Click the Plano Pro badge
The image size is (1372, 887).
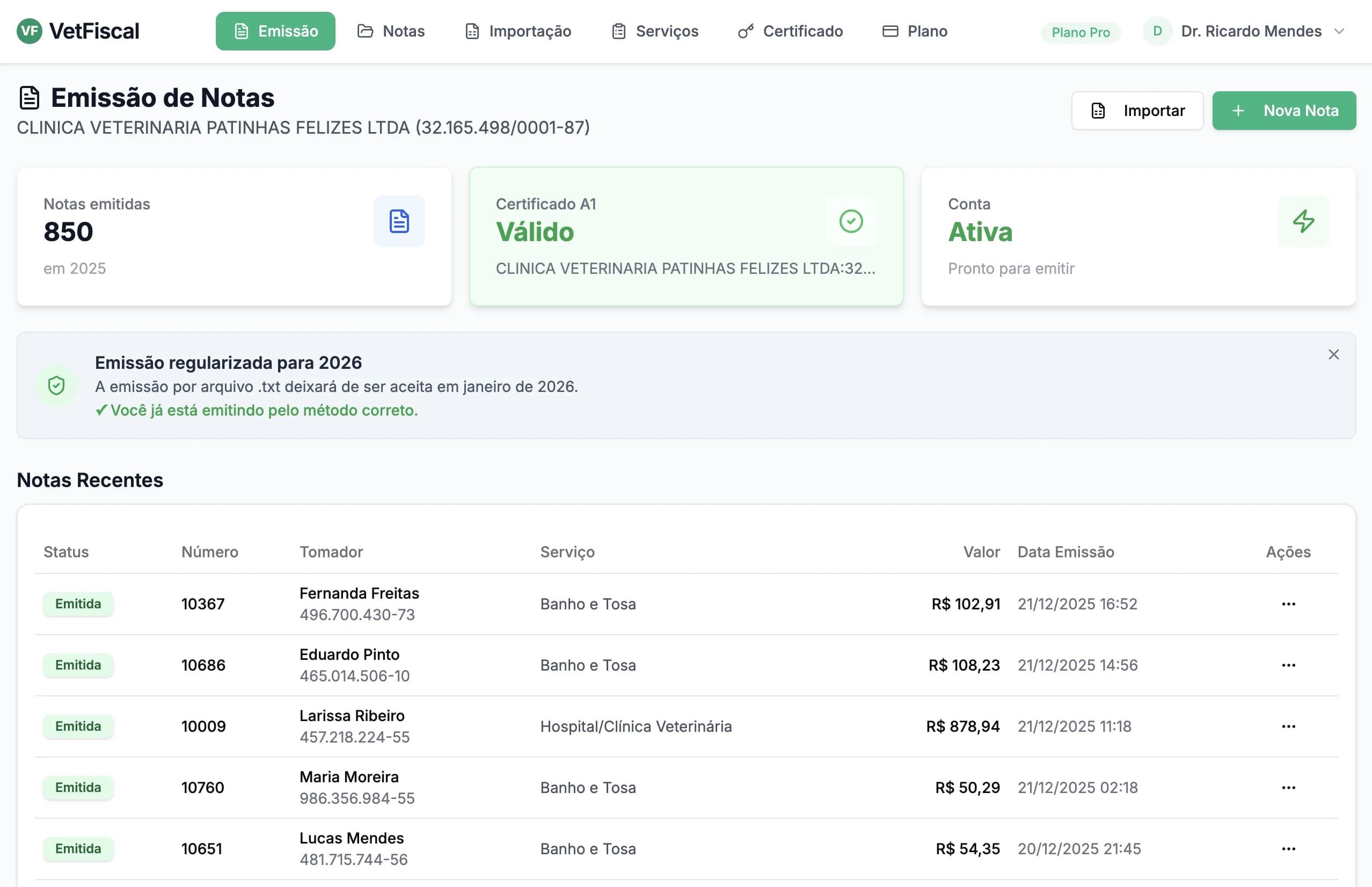[x=1080, y=32]
